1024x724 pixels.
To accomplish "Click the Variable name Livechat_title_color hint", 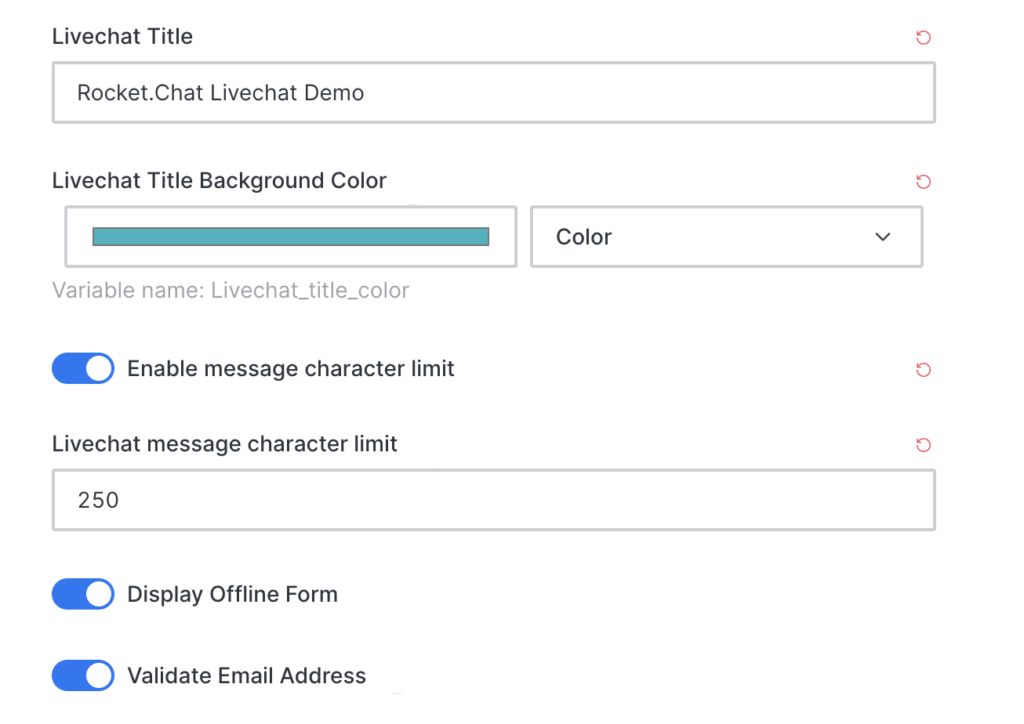I will (x=231, y=291).
